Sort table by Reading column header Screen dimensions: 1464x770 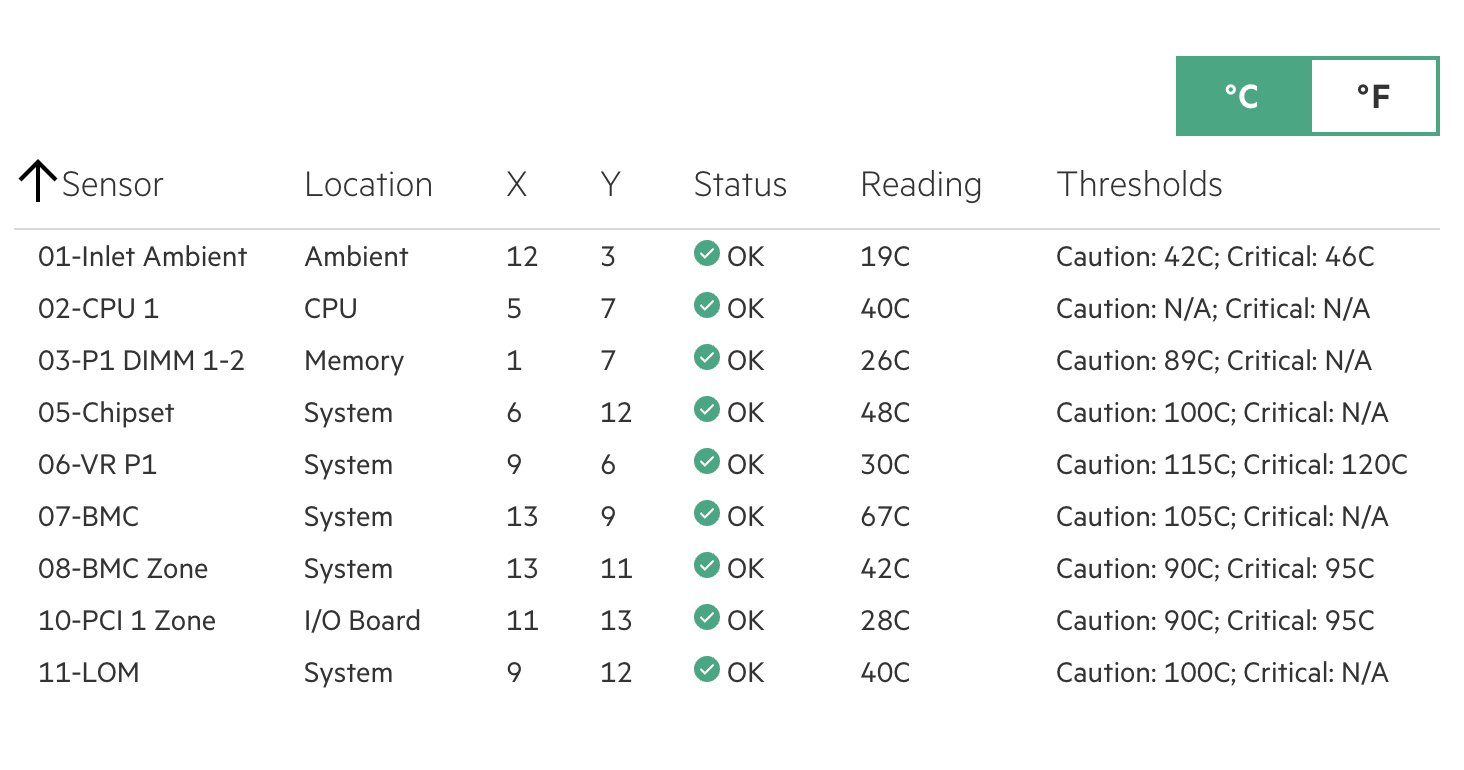tap(921, 185)
